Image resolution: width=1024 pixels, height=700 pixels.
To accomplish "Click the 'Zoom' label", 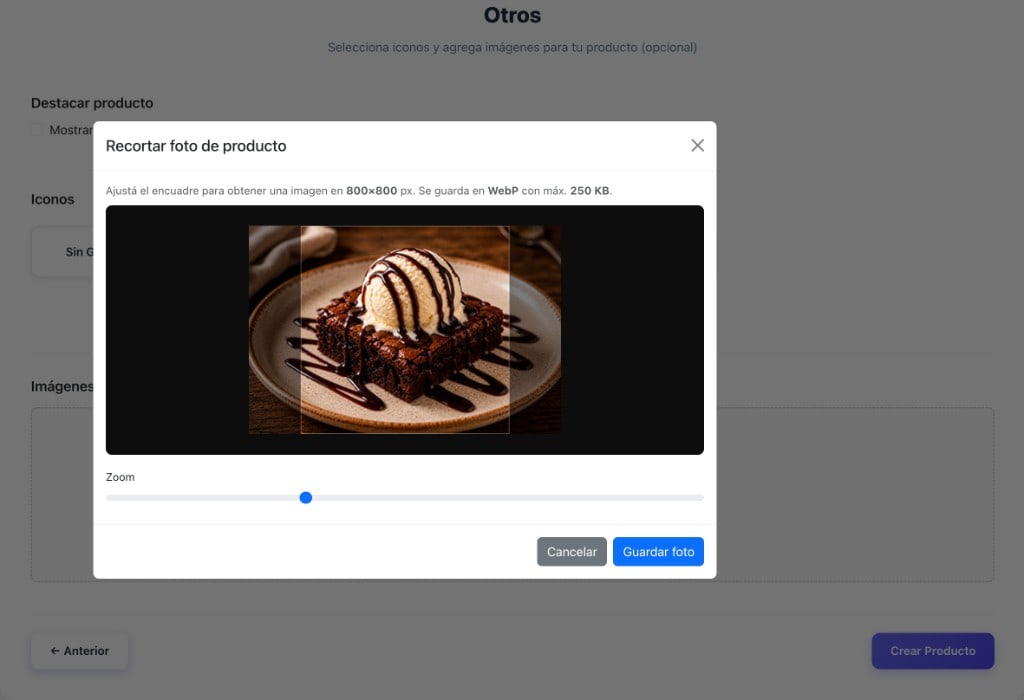I will (120, 477).
